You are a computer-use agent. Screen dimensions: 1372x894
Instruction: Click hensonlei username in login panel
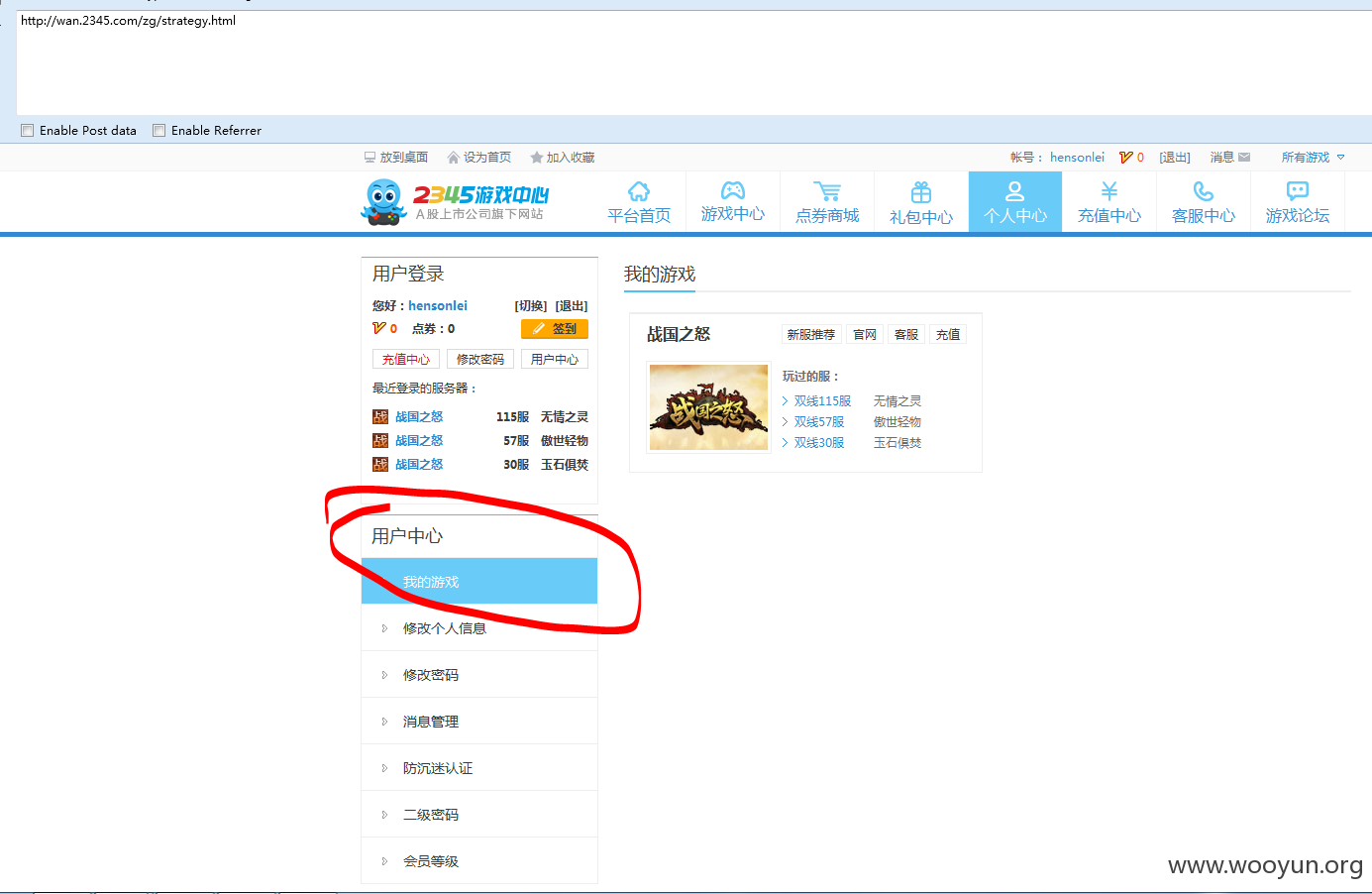(x=438, y=306)
